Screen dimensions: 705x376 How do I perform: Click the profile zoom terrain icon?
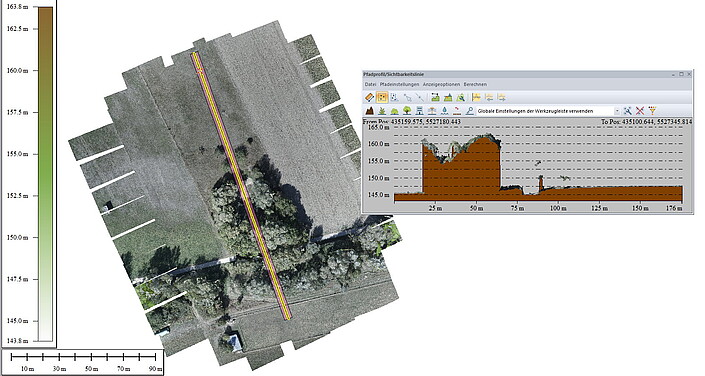(460, 97)
